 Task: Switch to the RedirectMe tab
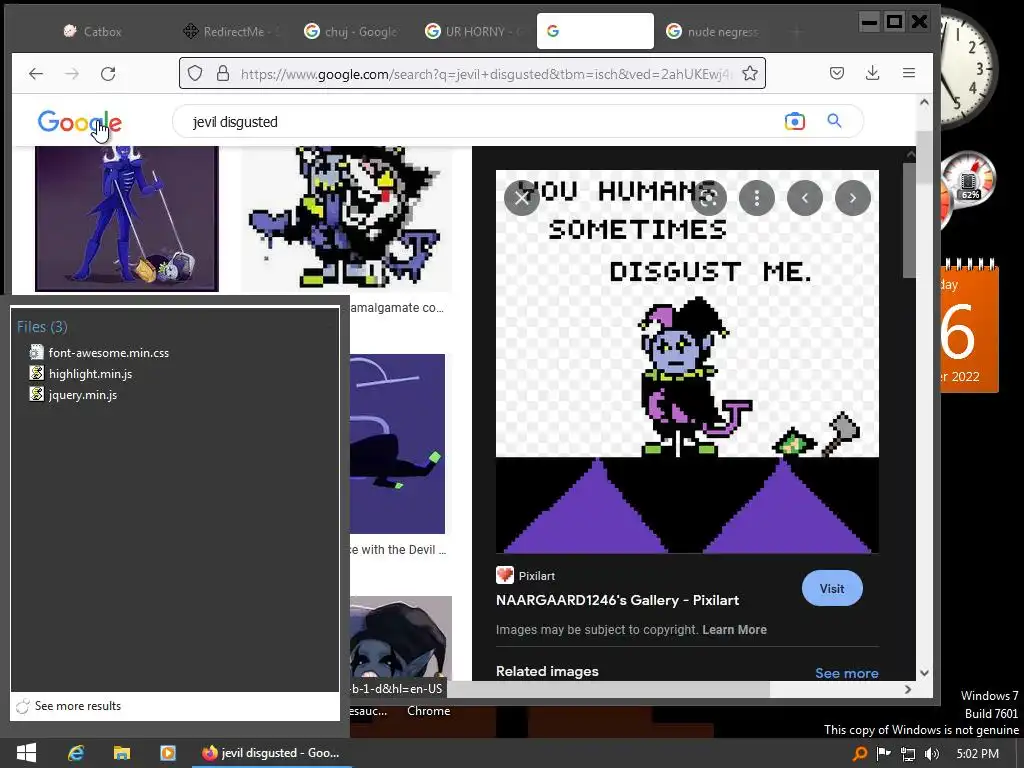[x=230, y=31]
